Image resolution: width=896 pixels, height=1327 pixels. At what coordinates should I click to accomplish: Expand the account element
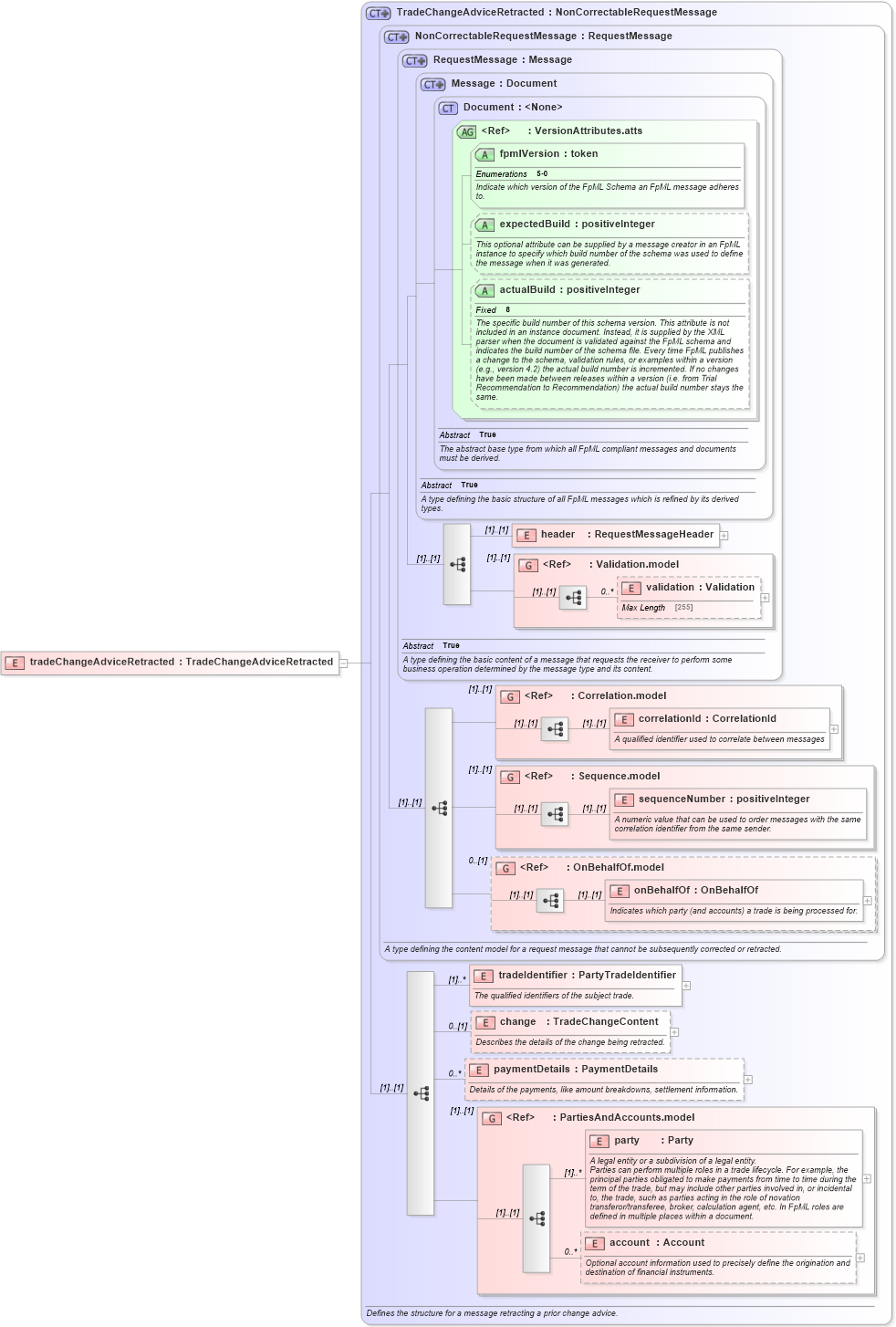click(860, 1258)
